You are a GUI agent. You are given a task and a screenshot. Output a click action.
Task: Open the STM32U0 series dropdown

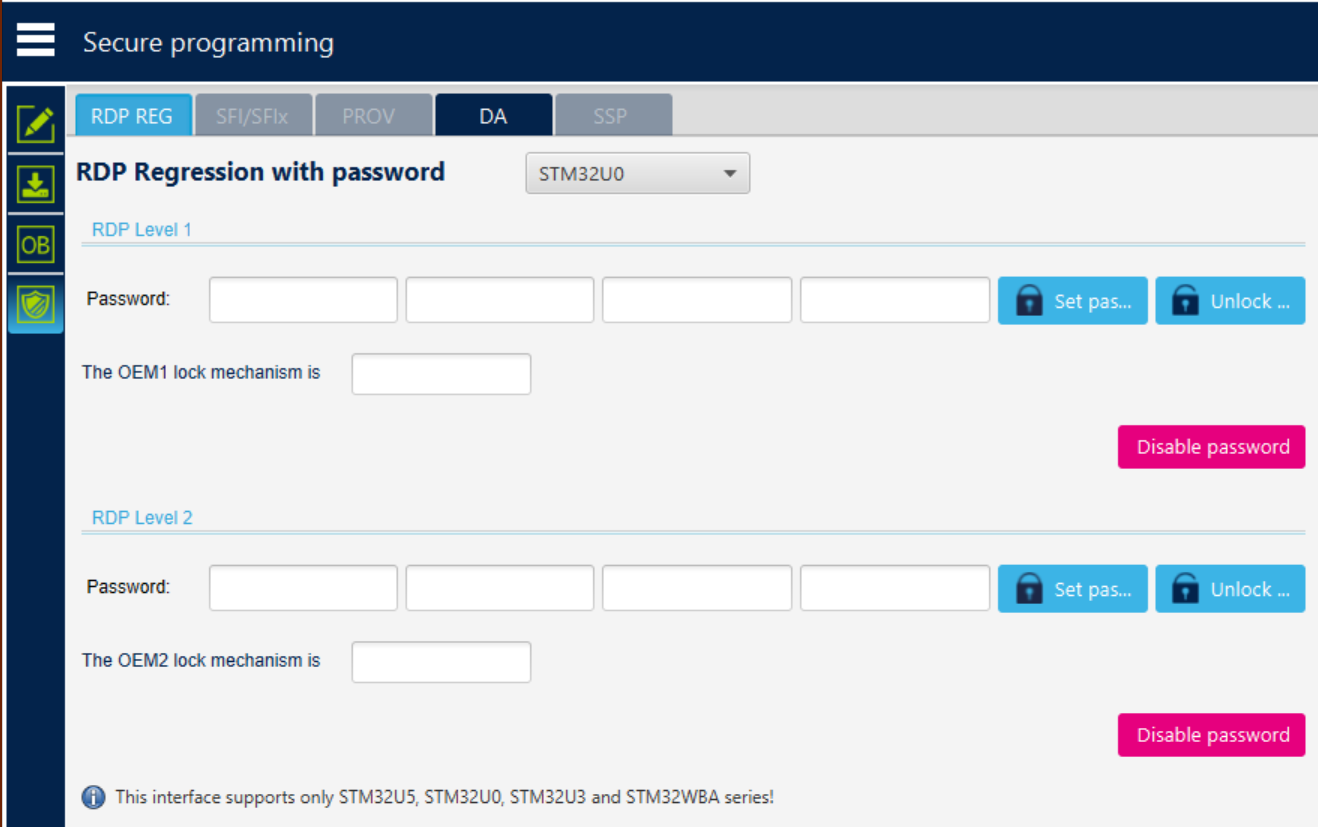tap(637, 172)
